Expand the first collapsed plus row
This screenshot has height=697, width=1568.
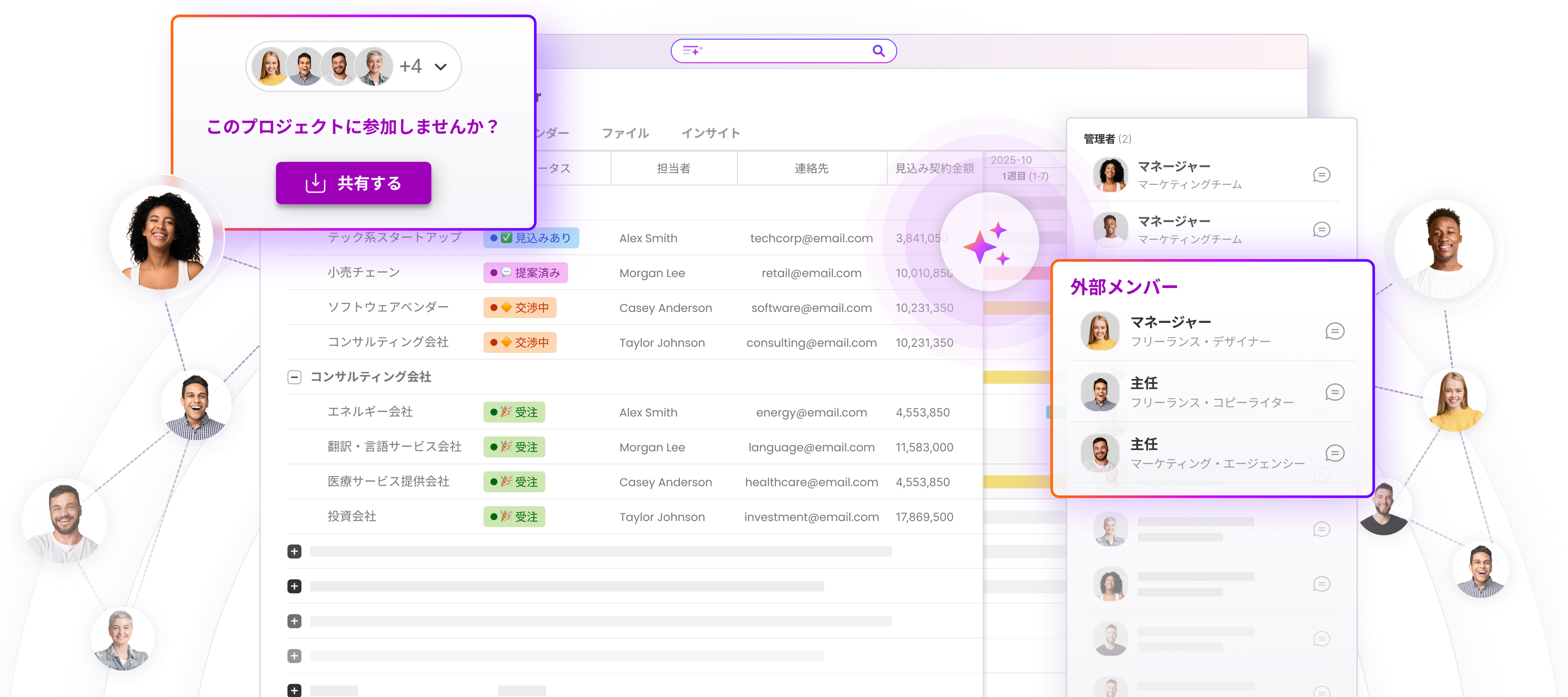point(294,552)
